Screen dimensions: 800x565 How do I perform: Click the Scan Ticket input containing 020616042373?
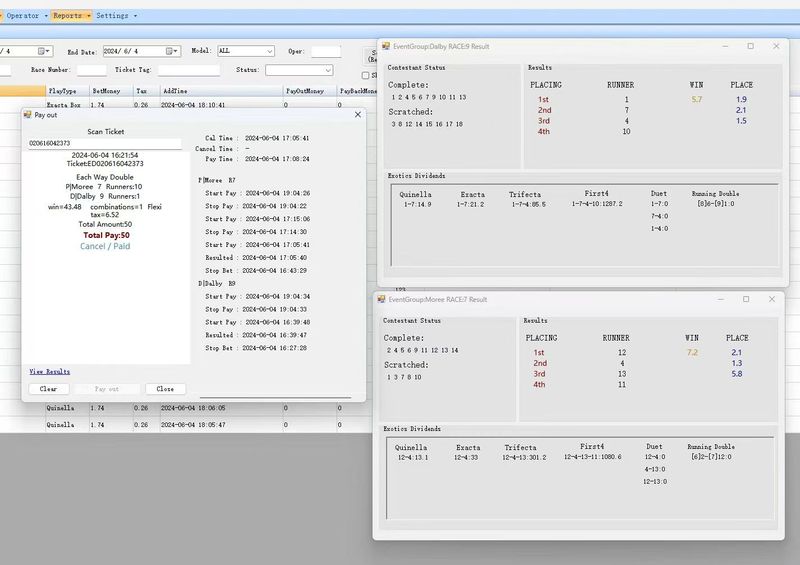[104, 143]
